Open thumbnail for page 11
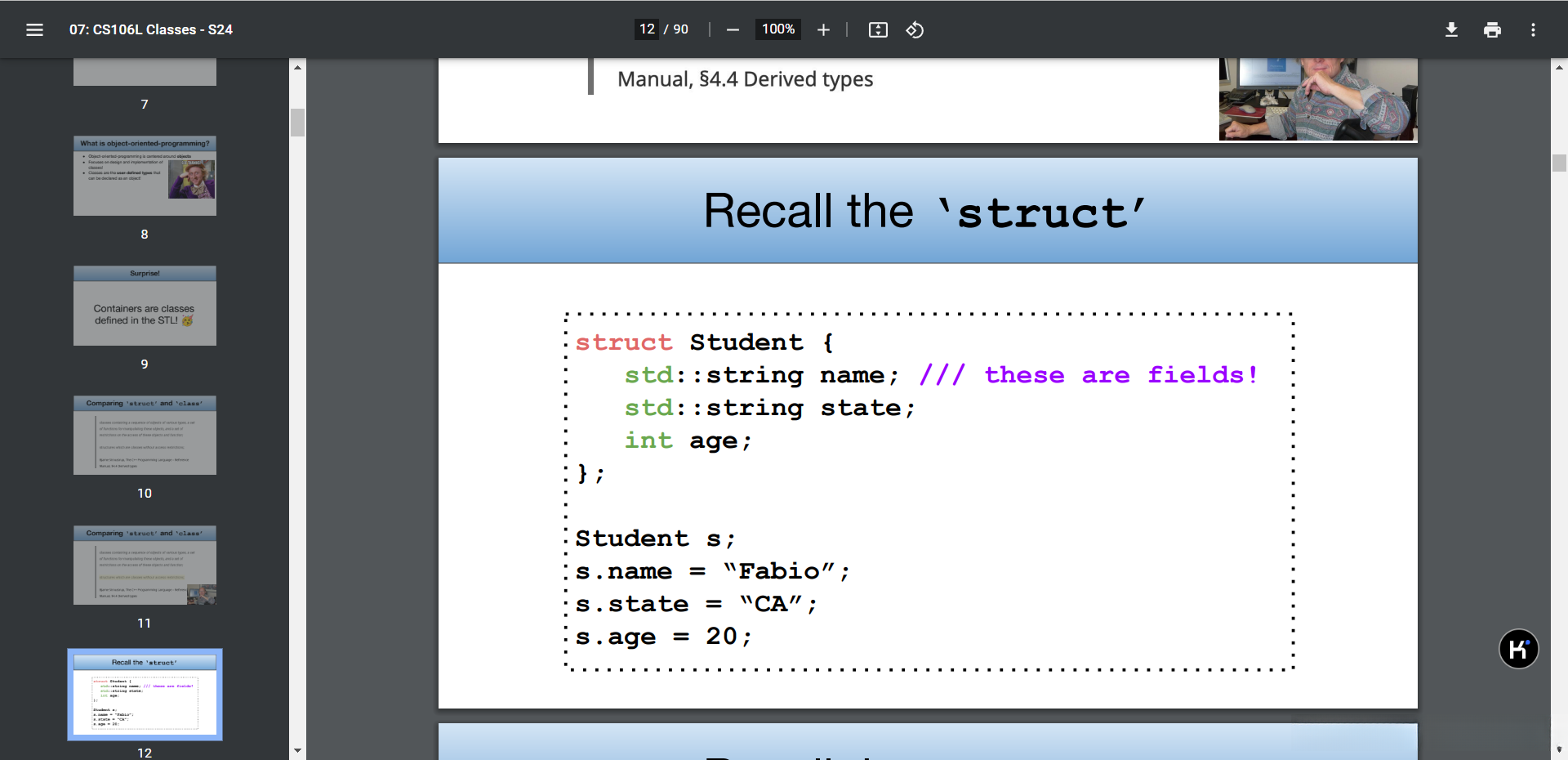Viewport: 1568px width, 760px height. pyautogui.click(x=145, y=565)
